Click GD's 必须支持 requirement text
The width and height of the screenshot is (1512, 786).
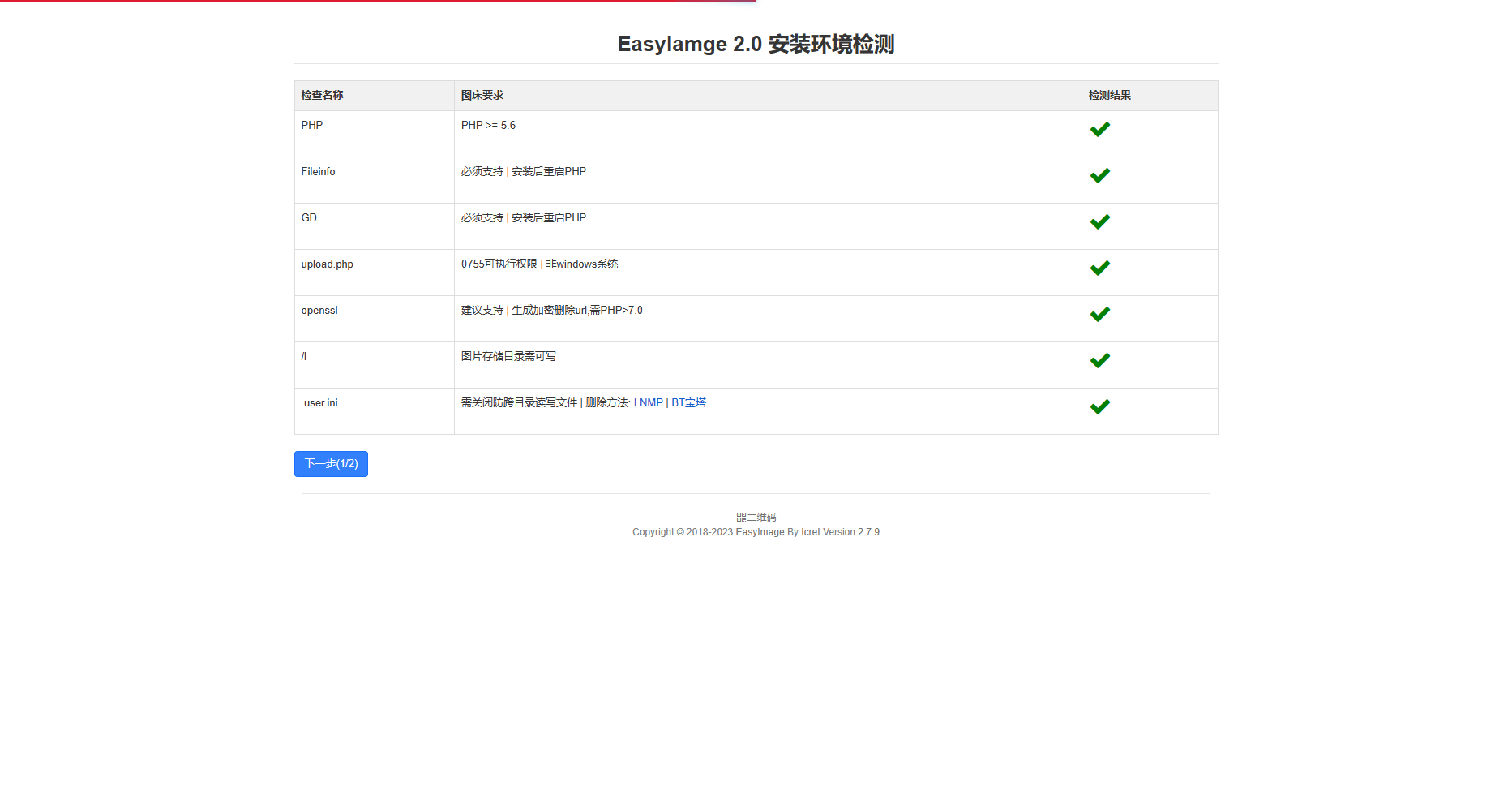tap(524, 218)
